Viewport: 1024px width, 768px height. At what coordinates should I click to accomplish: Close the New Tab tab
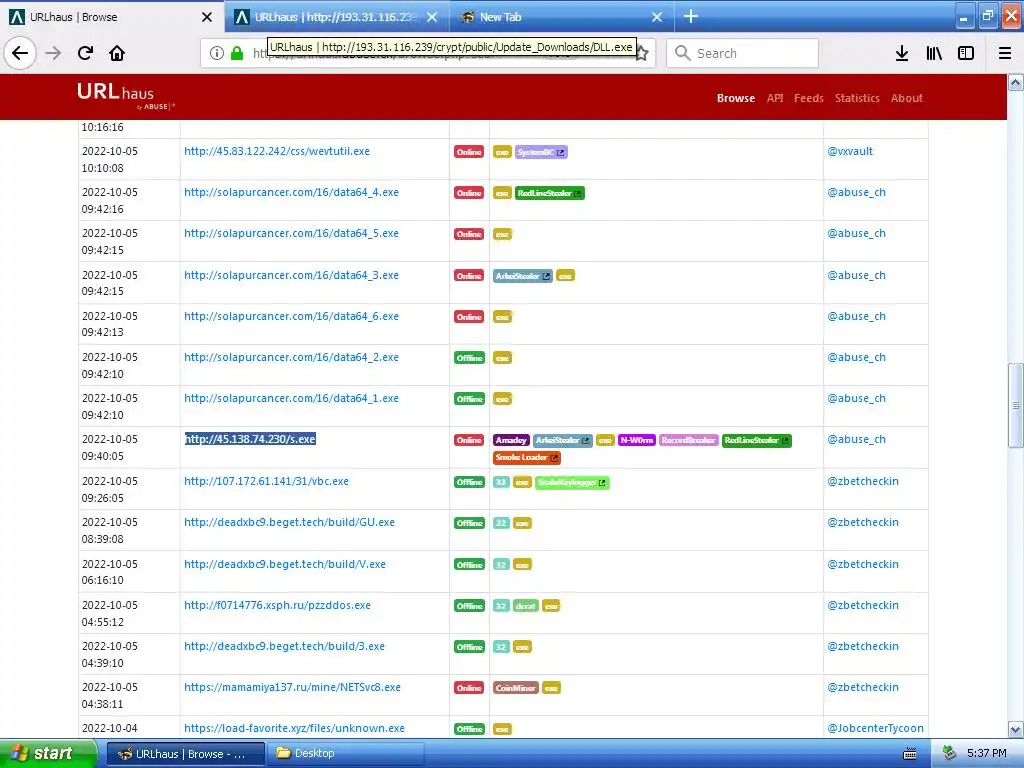tap(657, 17)
